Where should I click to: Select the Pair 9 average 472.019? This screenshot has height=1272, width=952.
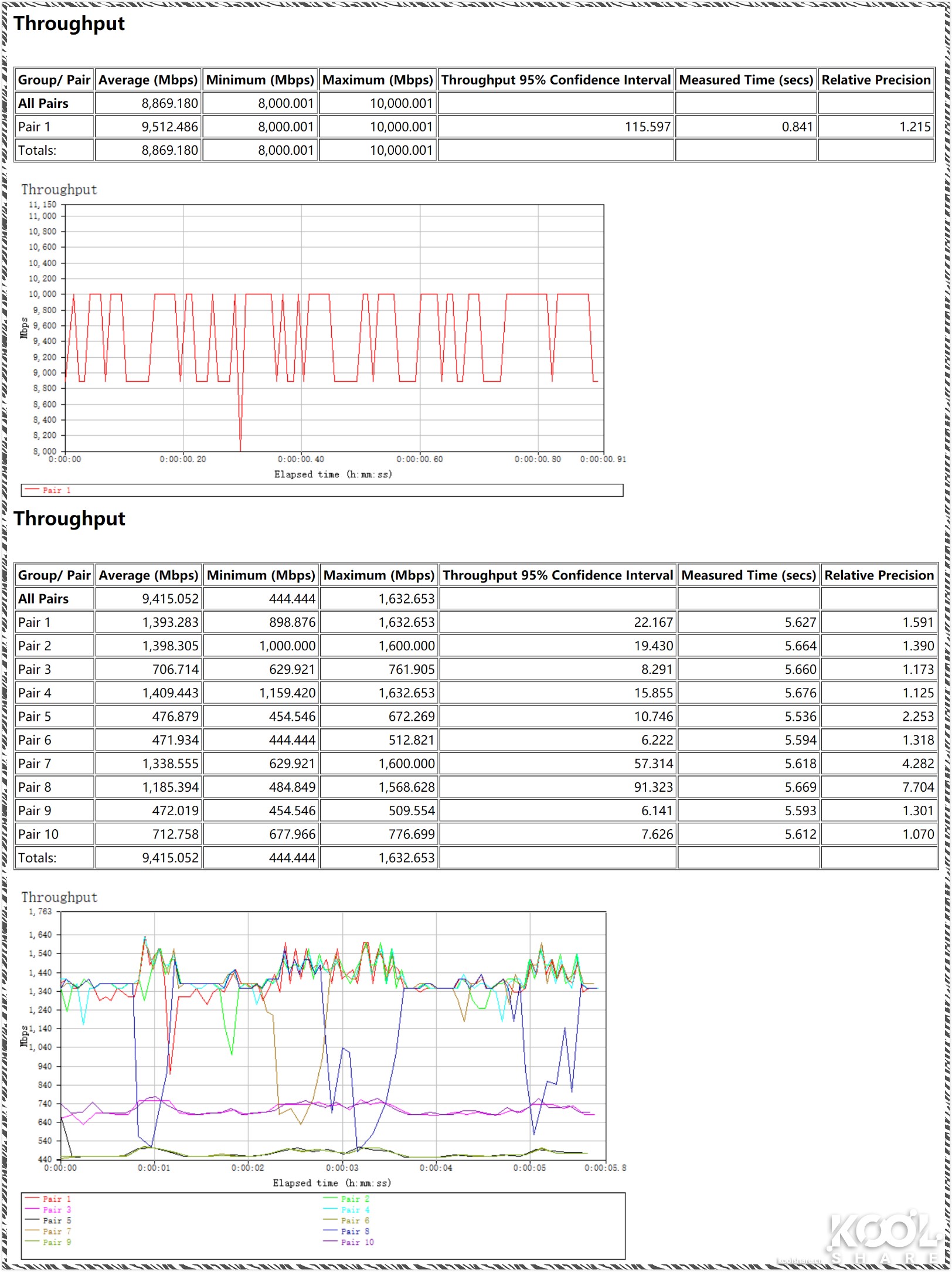175,810
